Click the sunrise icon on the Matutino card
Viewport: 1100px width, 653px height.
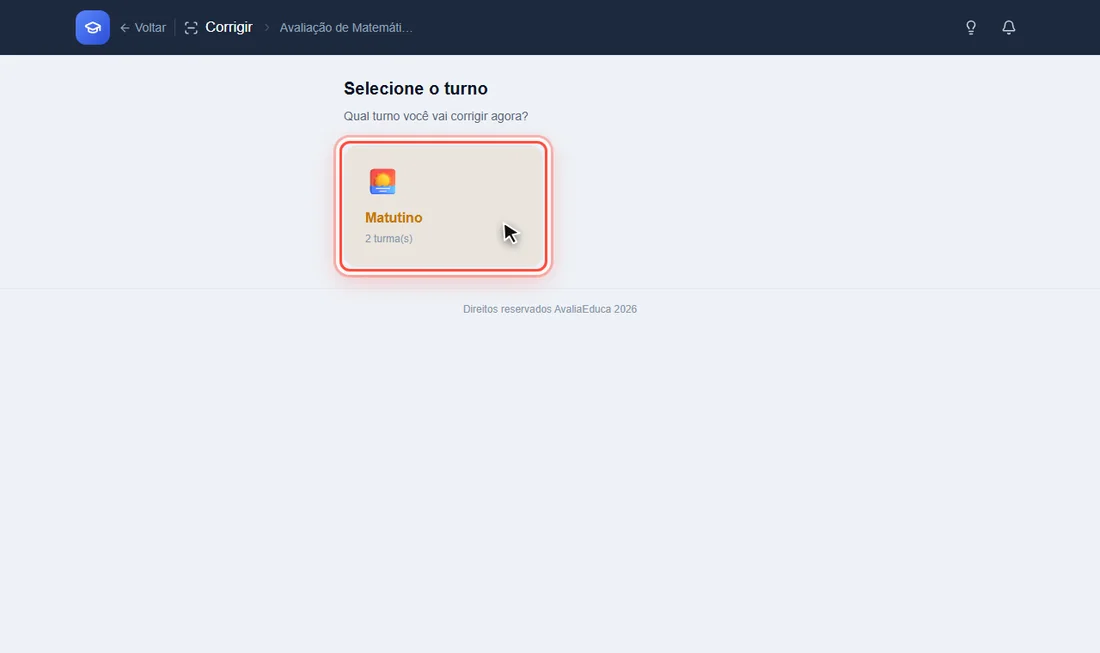click(x=382, y=182)
